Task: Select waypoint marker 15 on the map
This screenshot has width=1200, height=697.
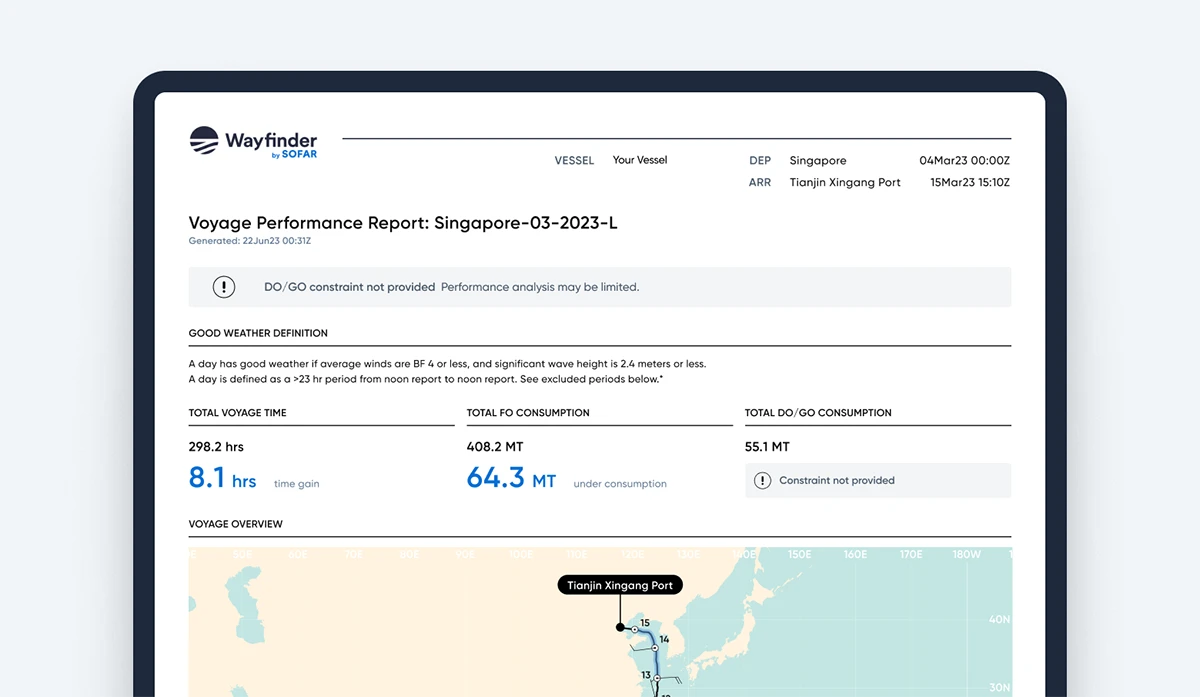Action: coord(635,629)
